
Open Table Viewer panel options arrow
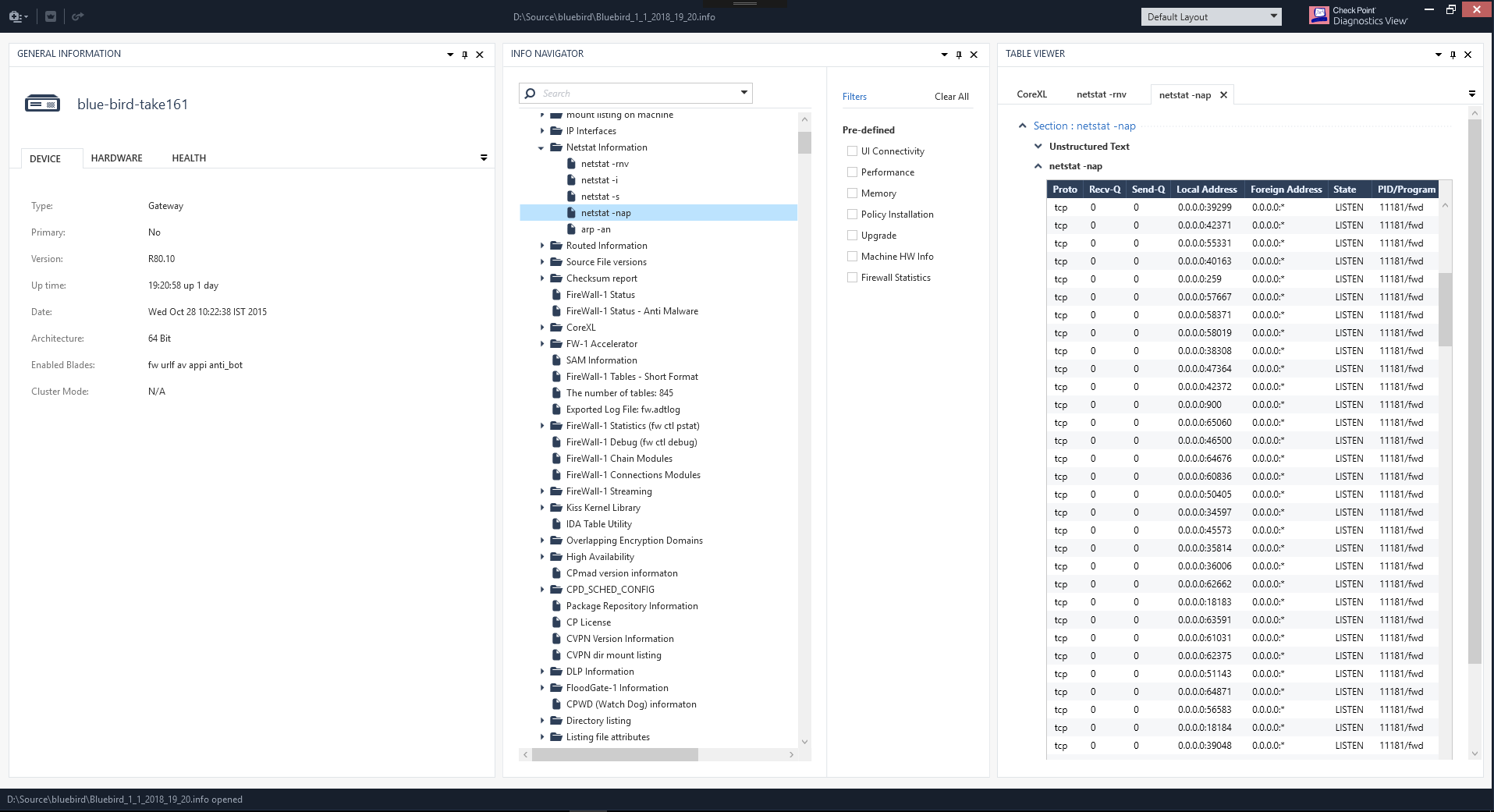tap(1438, 55)
